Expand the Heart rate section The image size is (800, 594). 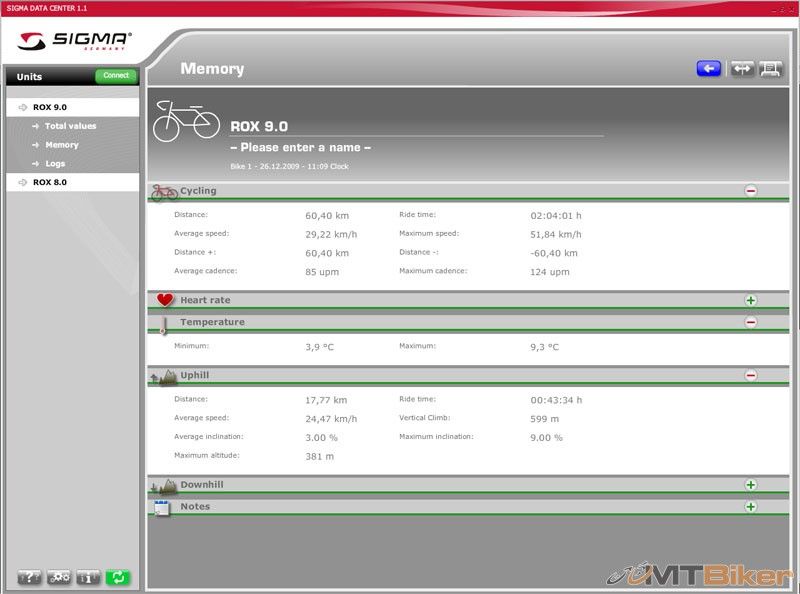(750, 300)
